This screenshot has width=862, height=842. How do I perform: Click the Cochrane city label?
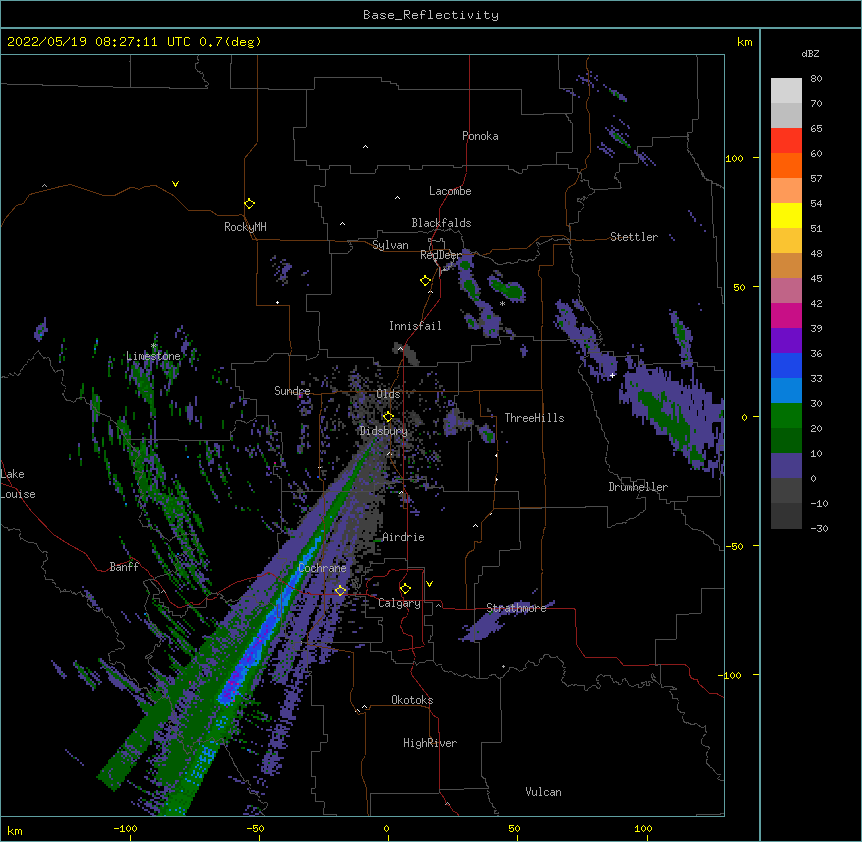tap(323, 568)
